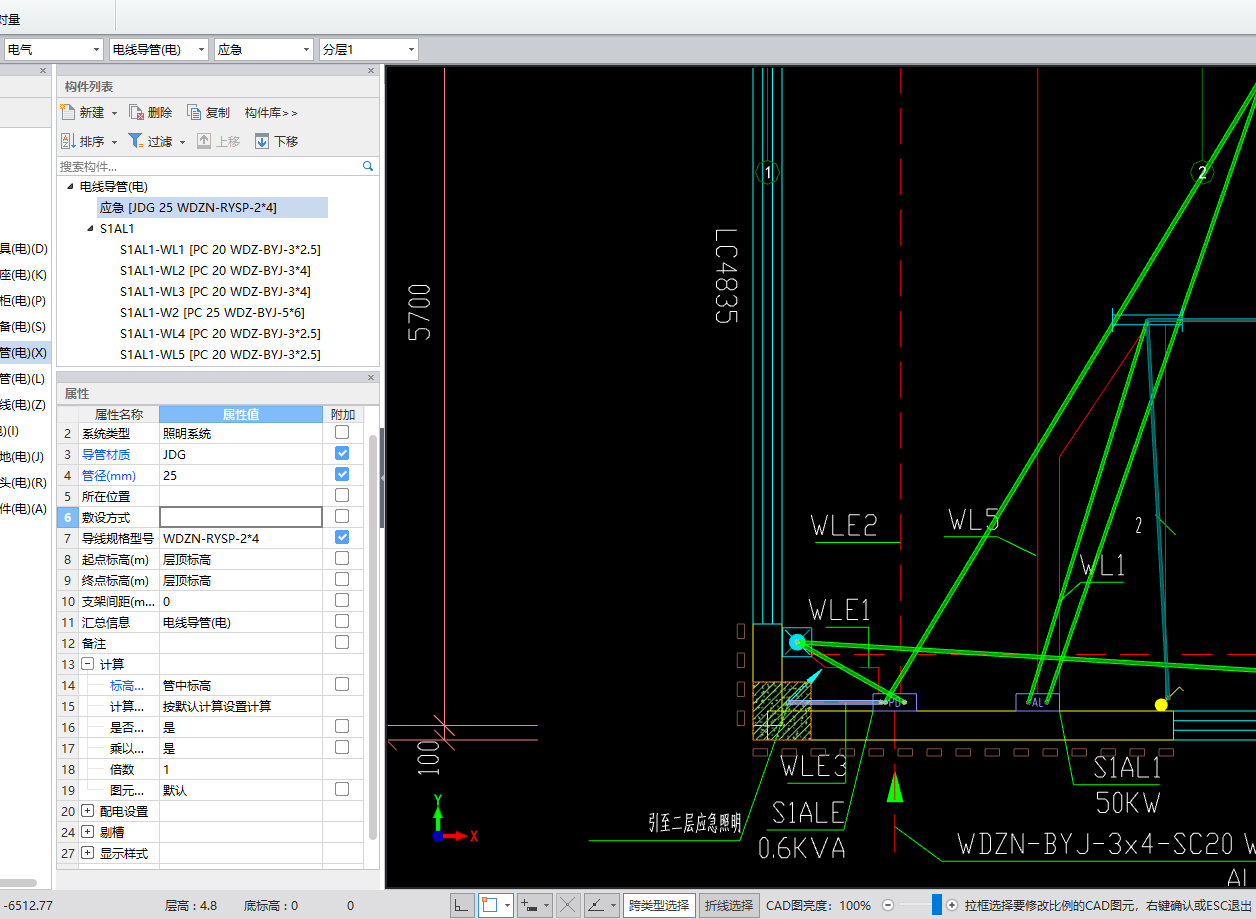Click the 复制 (Copy) component icon
This screenshot has width=1256, height=919.
click(x=195, y=113)
